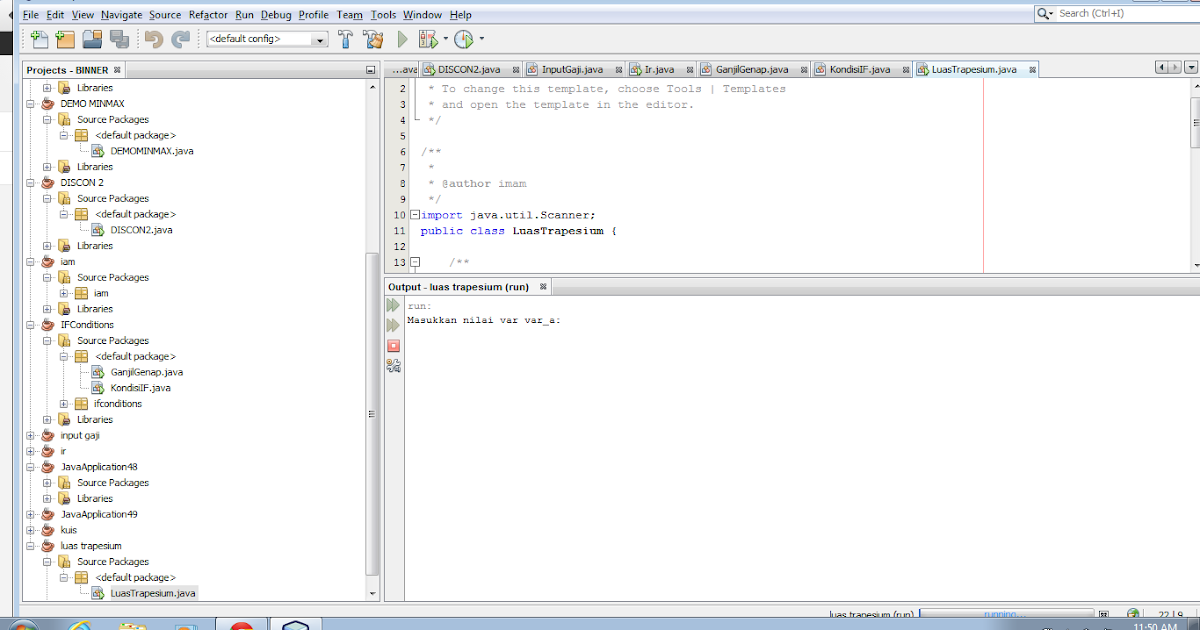This screenshot has height=630, width=1200.
Task: Open the Tools menu
Action: pyautogui.click(x=383, y=15)
